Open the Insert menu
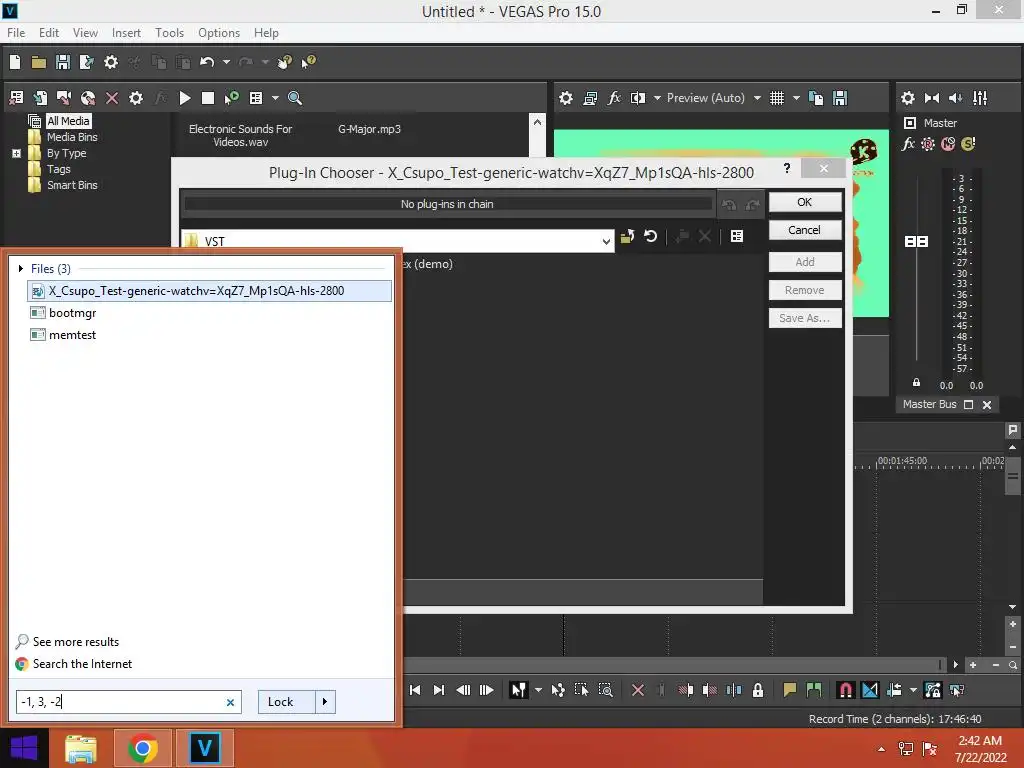The width and height of the screenshot is (1024, 768). [126, 33]
